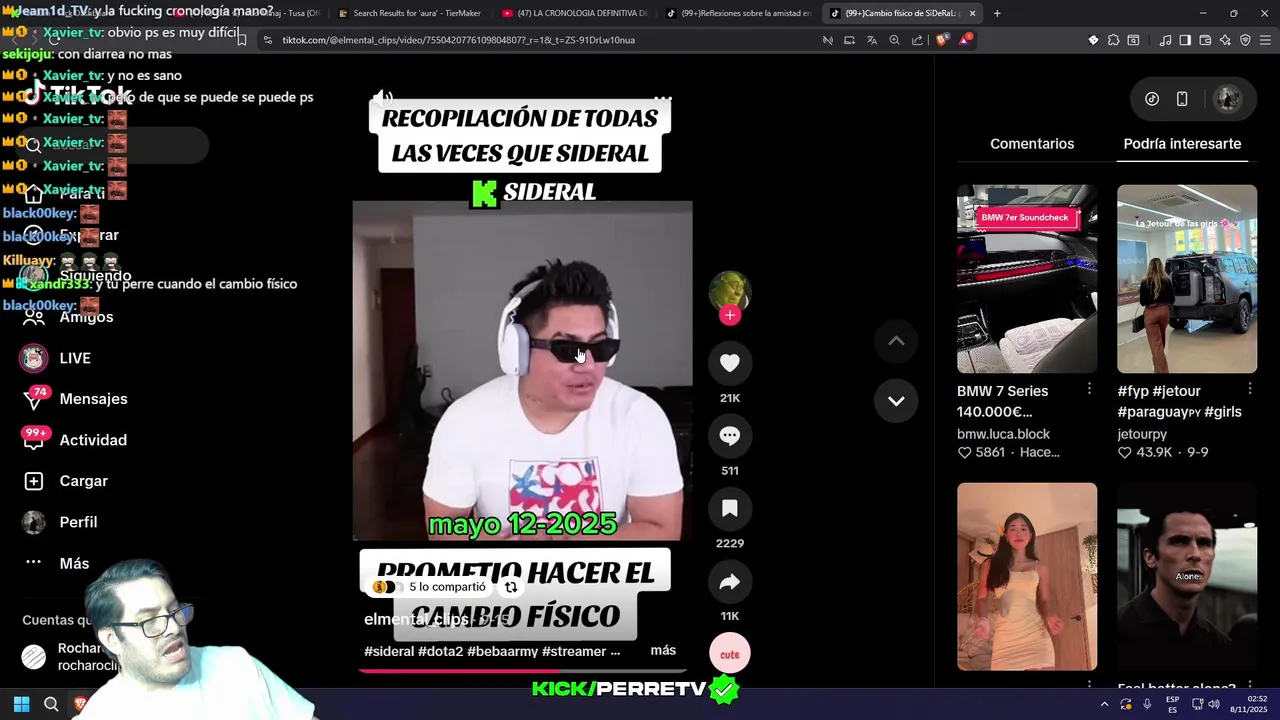Open options menu for BMW 7 Series video
Screen dimensions: 1280x720
point(1089,389)
